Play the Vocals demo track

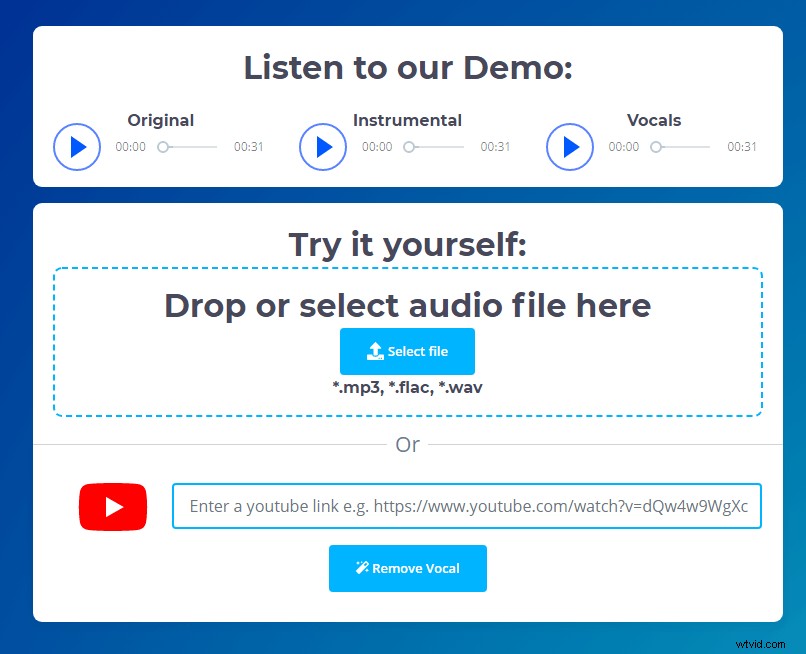(x=569, y=147)
